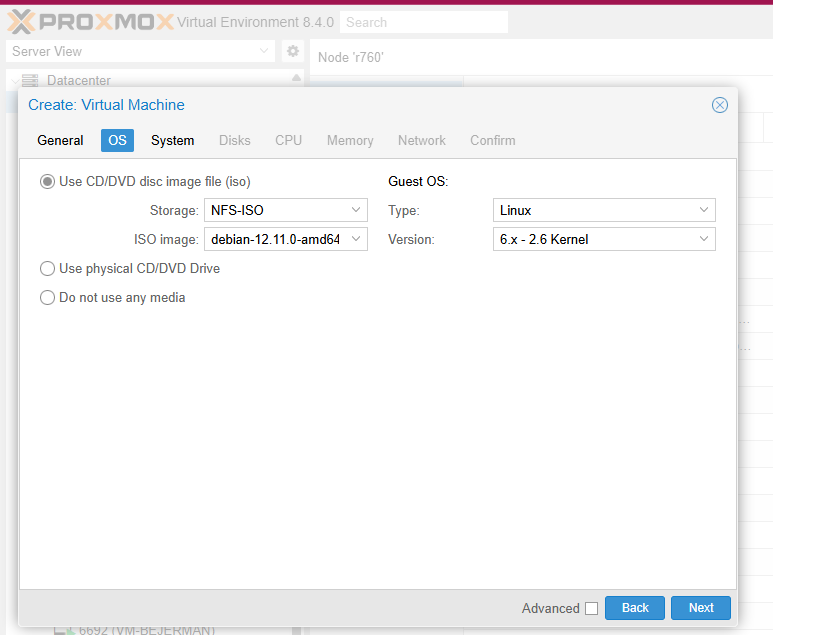Open the Network tab
The height and width of the screenshot is (635, 819).
[x=422, y=140]
